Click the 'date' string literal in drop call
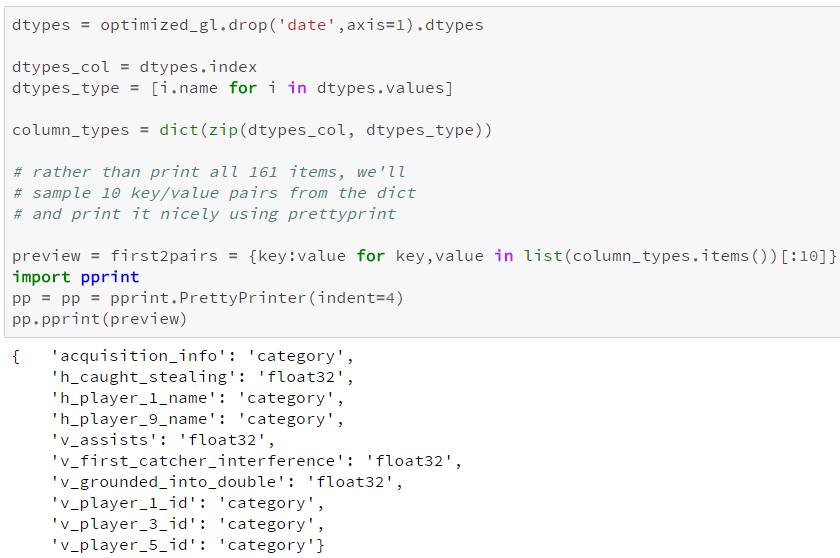The height and width of the screenshot is (558, 840). pos(307,25)
